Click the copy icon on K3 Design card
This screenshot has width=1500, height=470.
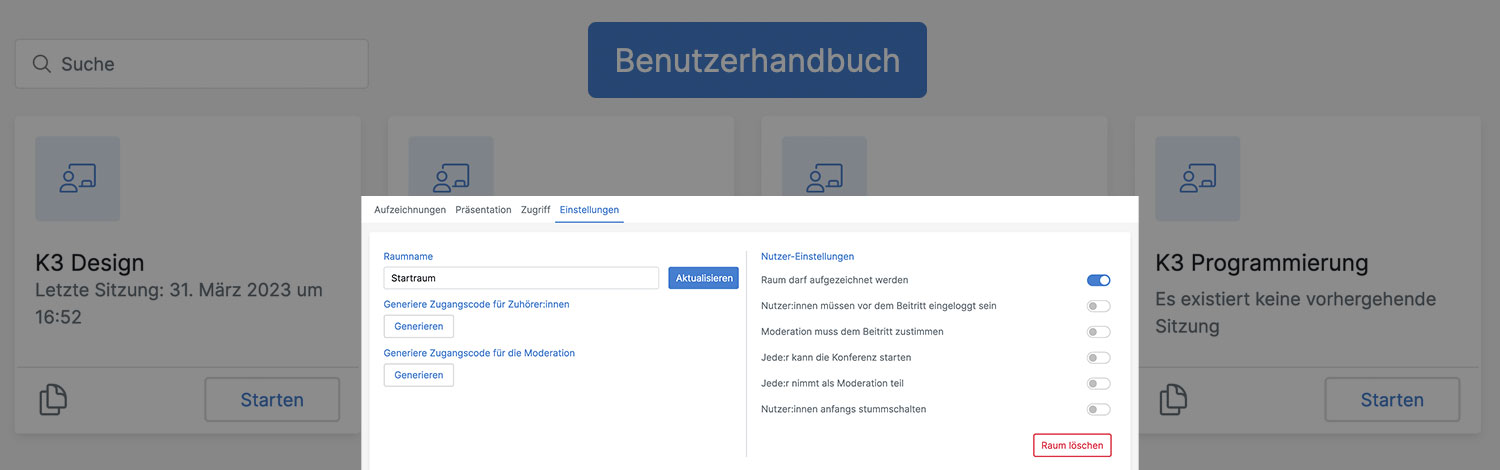click(x=53, y=400)
